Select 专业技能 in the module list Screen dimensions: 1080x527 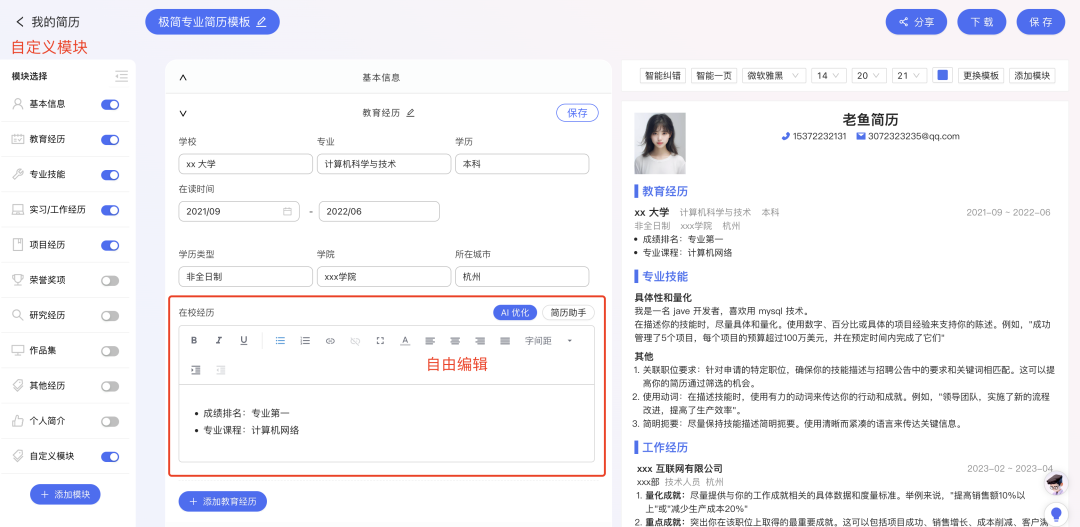point(47,175)
